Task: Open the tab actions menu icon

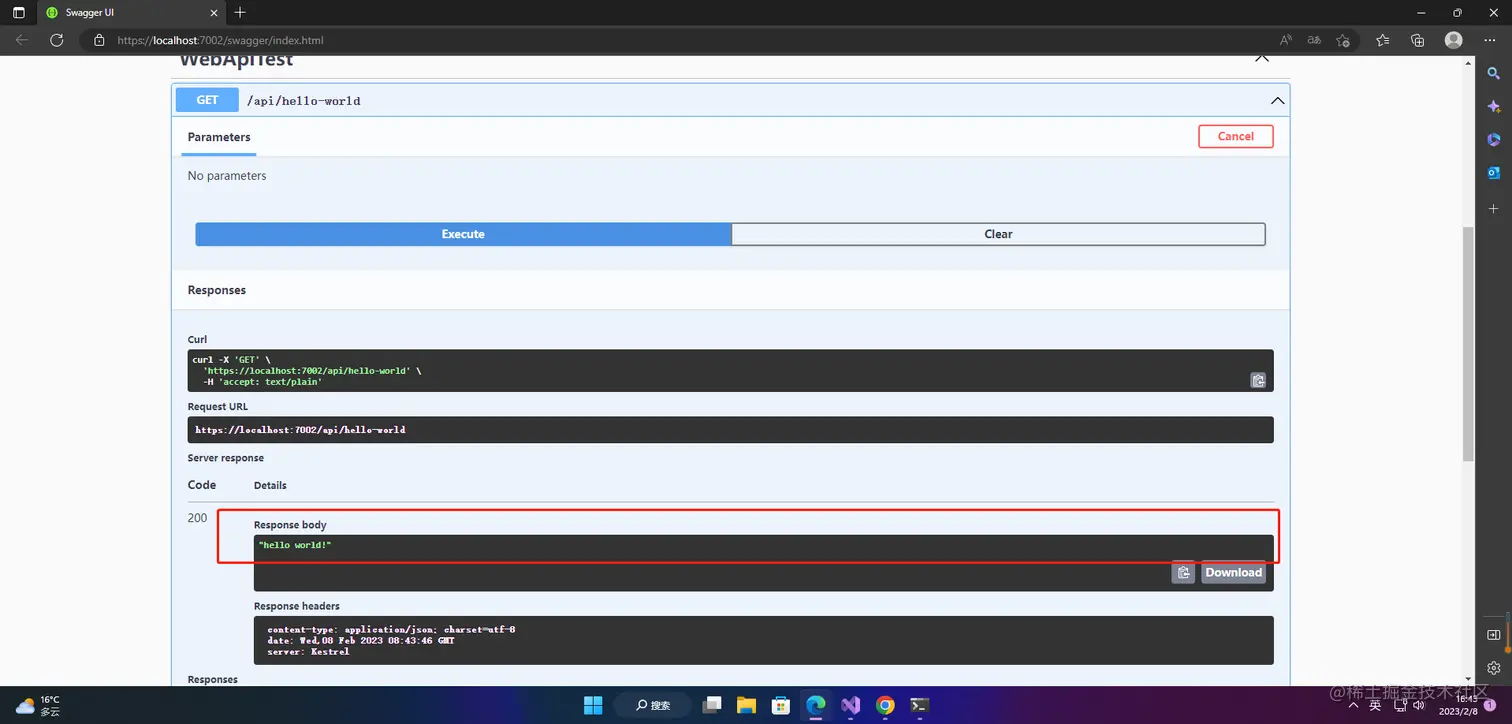Action: (x=19, y=13)
